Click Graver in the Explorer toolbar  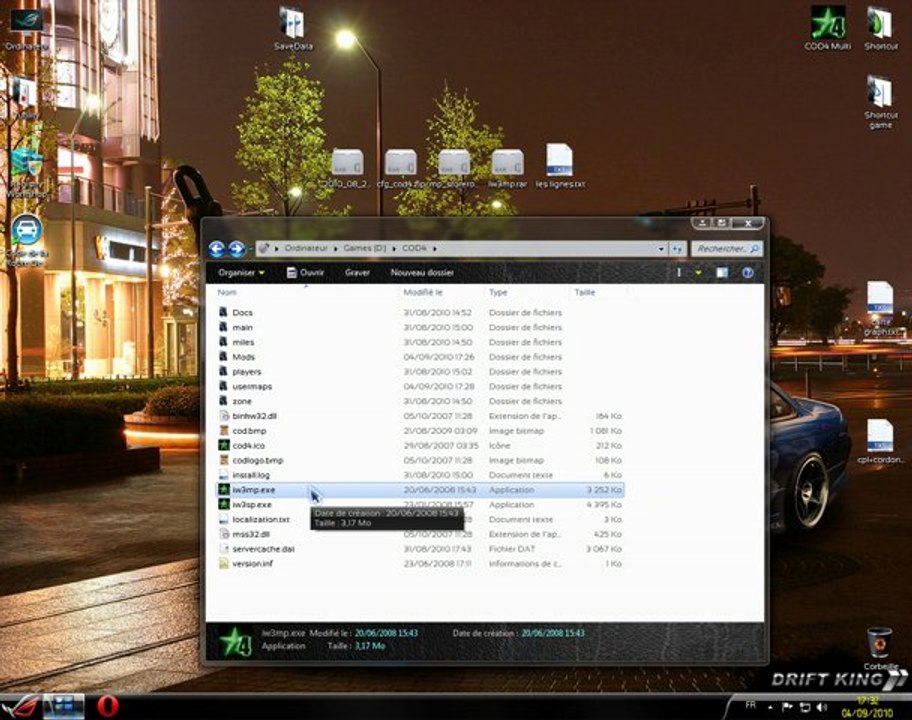(x=357, y=273)
